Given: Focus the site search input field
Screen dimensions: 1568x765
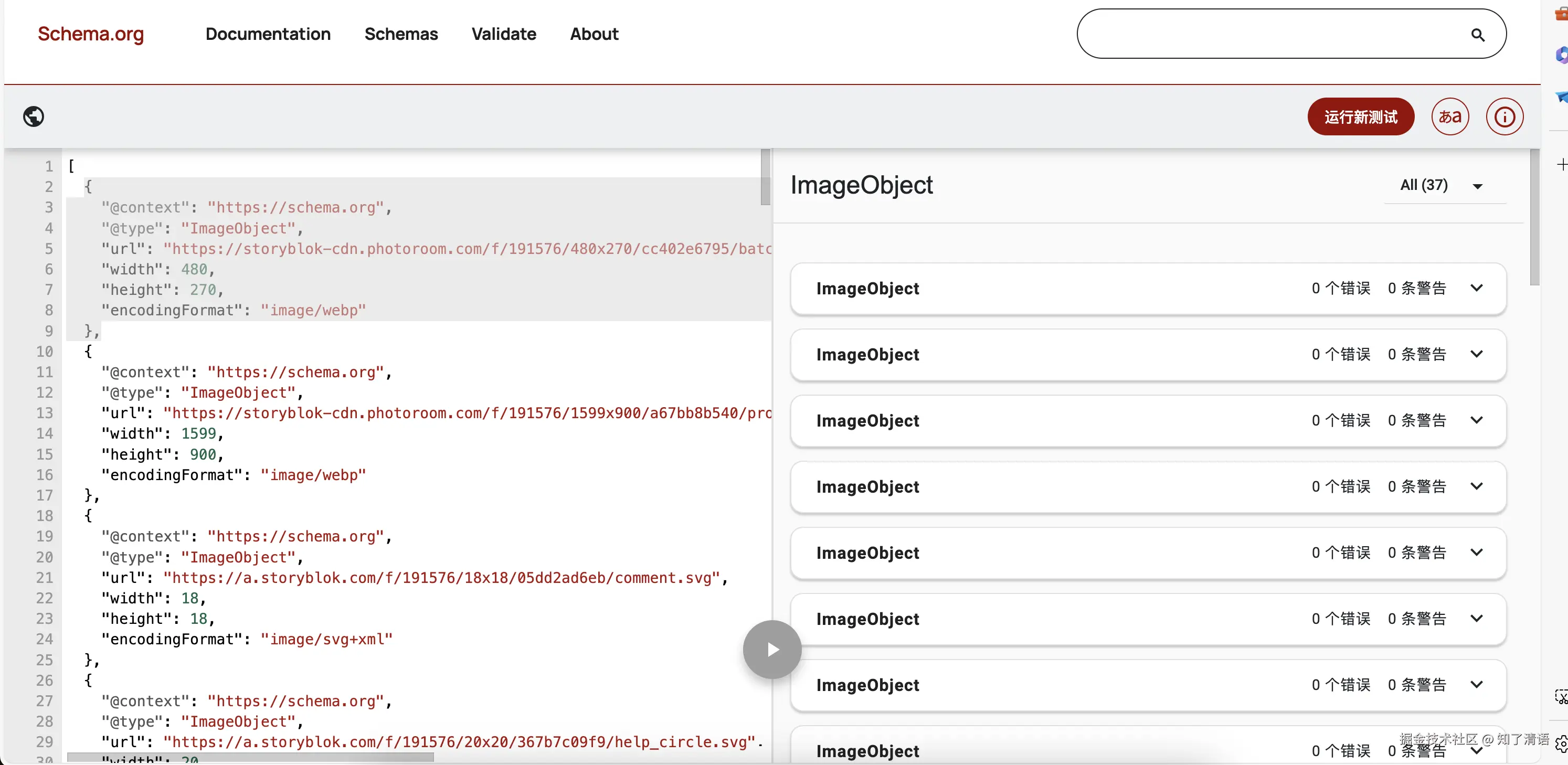Looking at the screenshot, I should pyautogui.click(x=1266, y=34).
